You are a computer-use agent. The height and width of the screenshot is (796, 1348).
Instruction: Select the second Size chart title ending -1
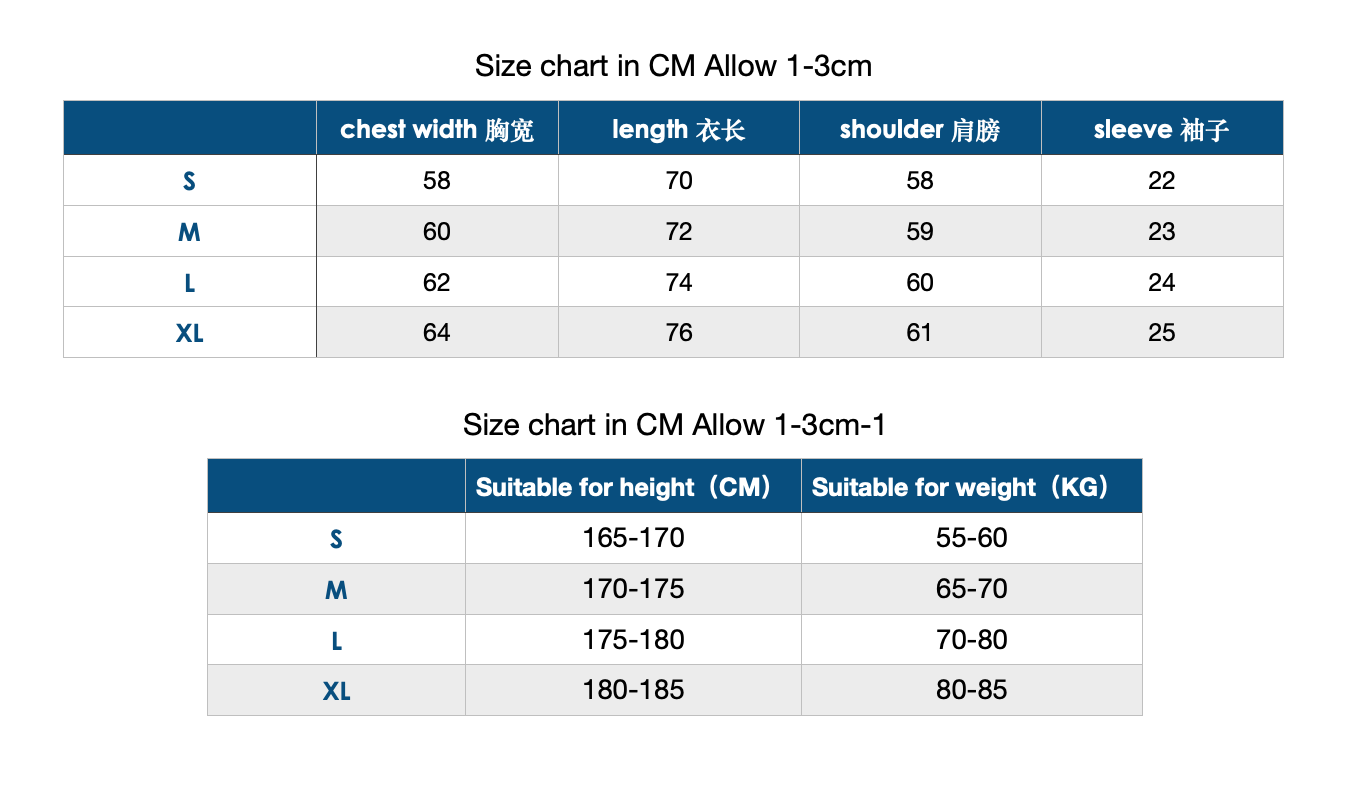click(x=674, y=425)
